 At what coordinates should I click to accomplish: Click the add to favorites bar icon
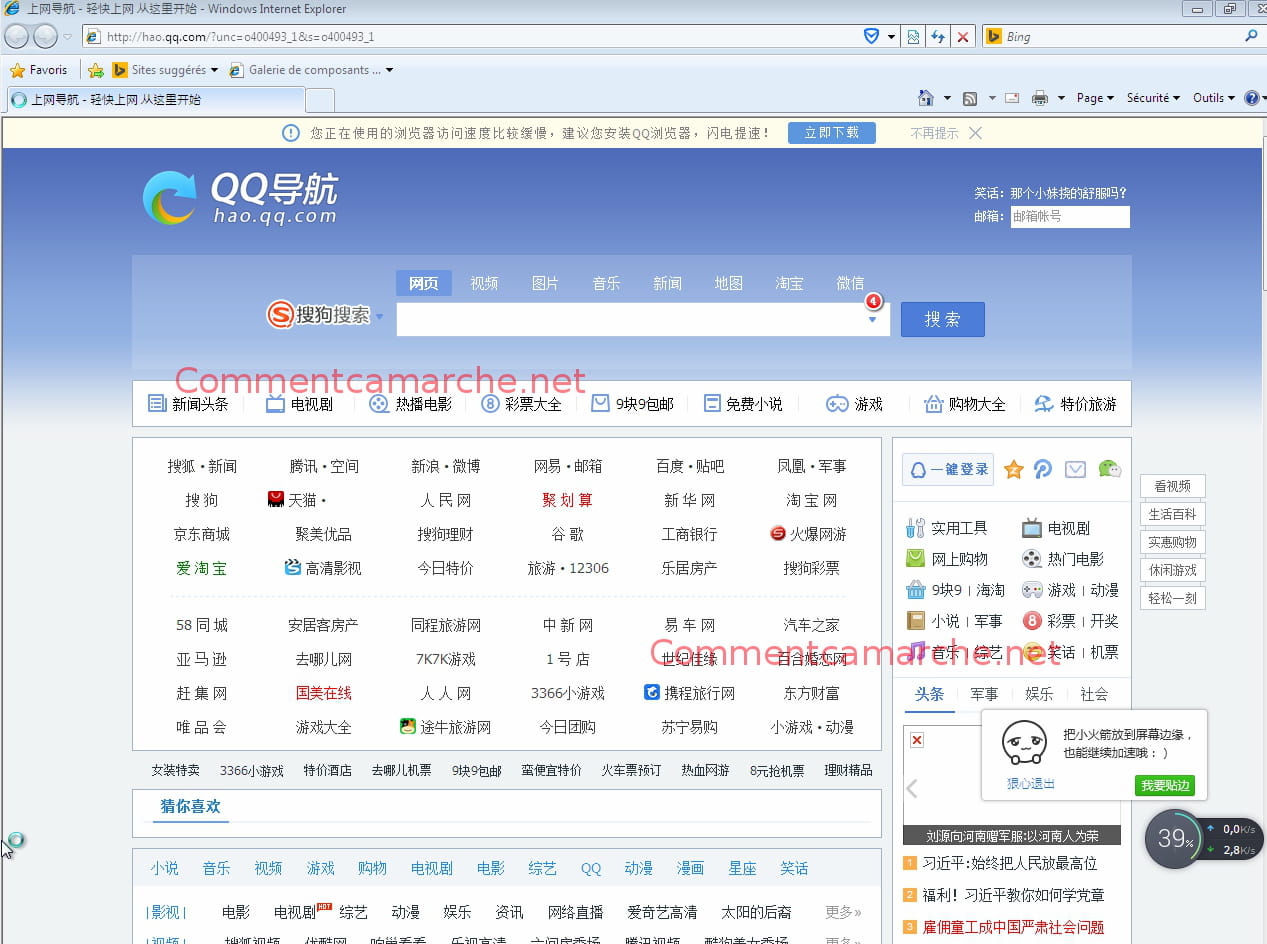coord(96,70)
